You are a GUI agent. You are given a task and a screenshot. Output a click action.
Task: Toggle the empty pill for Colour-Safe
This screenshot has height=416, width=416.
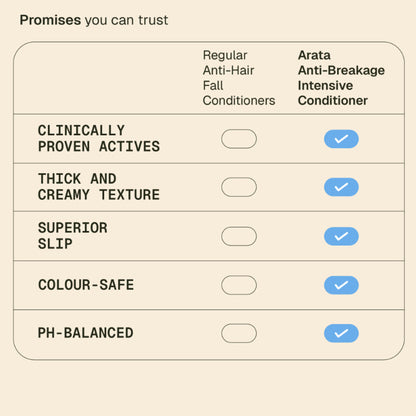(239, 285)
